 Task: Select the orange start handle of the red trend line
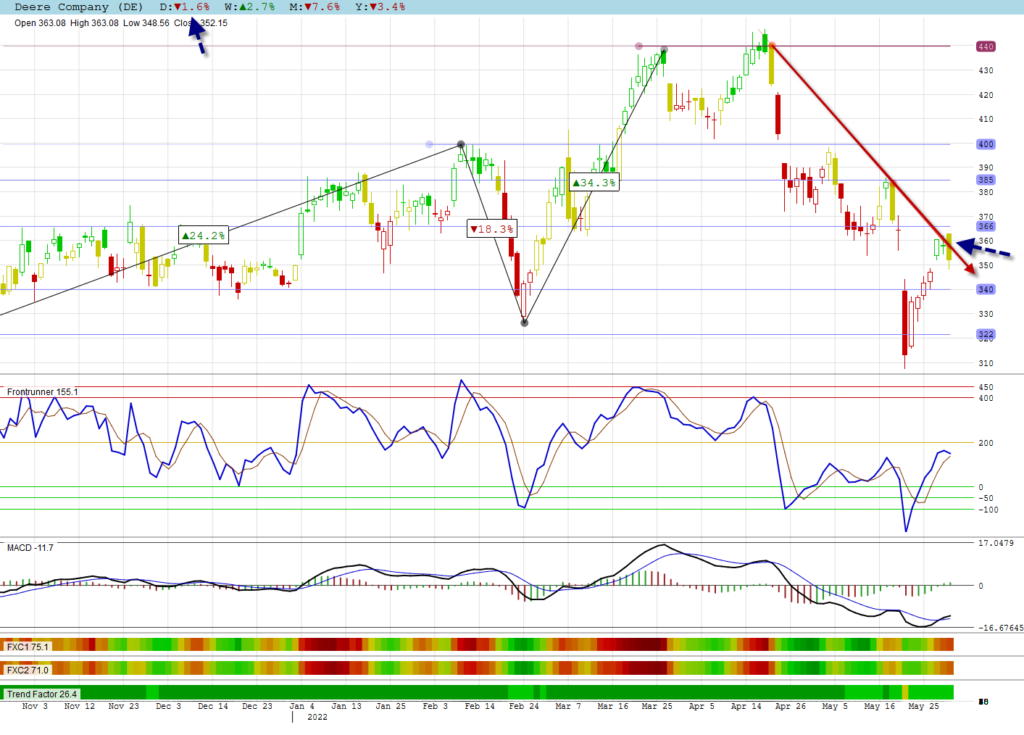(772, 45)
